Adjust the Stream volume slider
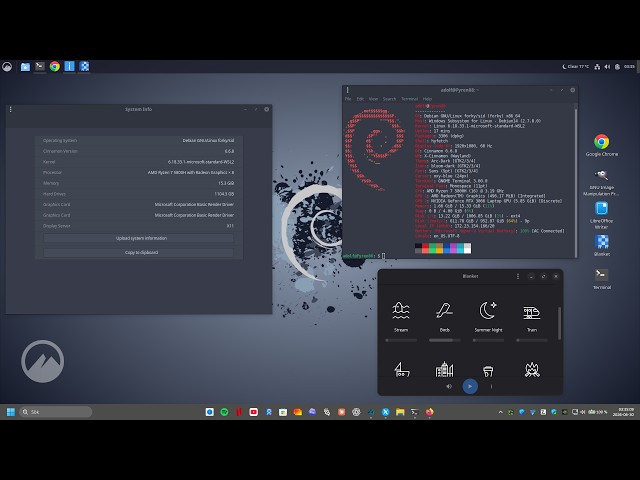 tap(401, 340)
